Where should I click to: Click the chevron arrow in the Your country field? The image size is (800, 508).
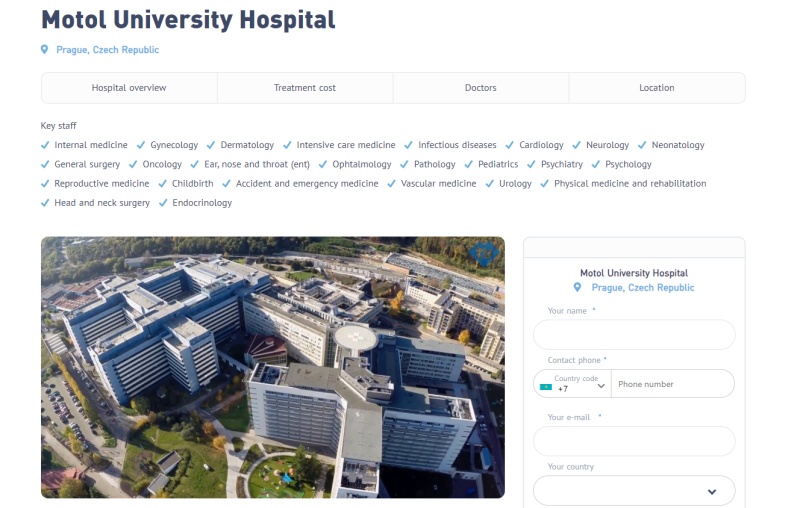[712, 492]
